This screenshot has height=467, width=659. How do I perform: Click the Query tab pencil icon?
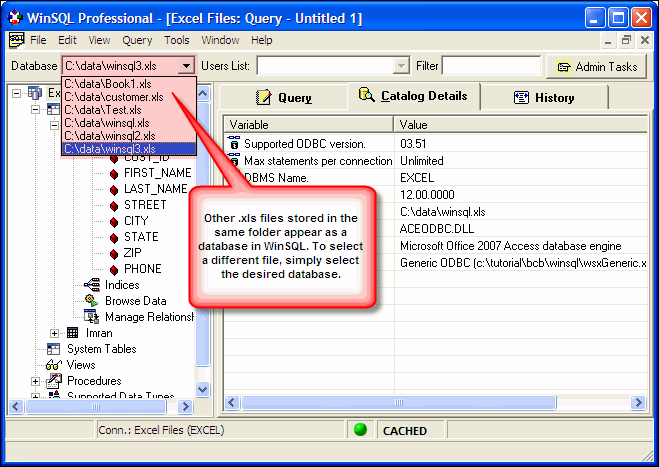[264, 97]
